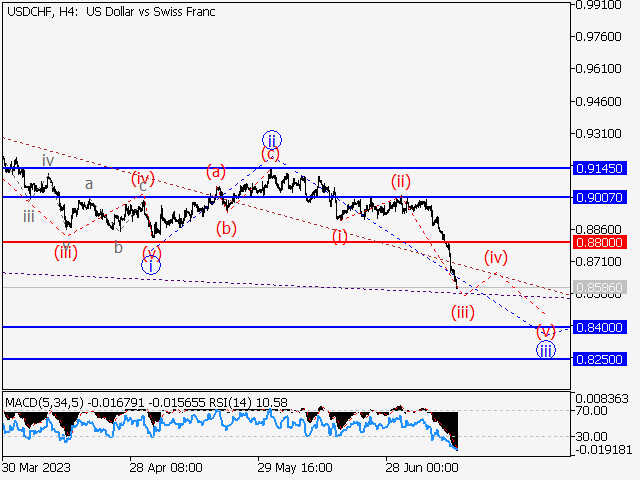This screenshot has height=480, width=640.
Task: Select the circled blue 'iii' wave label
Action: pos(546,350)
